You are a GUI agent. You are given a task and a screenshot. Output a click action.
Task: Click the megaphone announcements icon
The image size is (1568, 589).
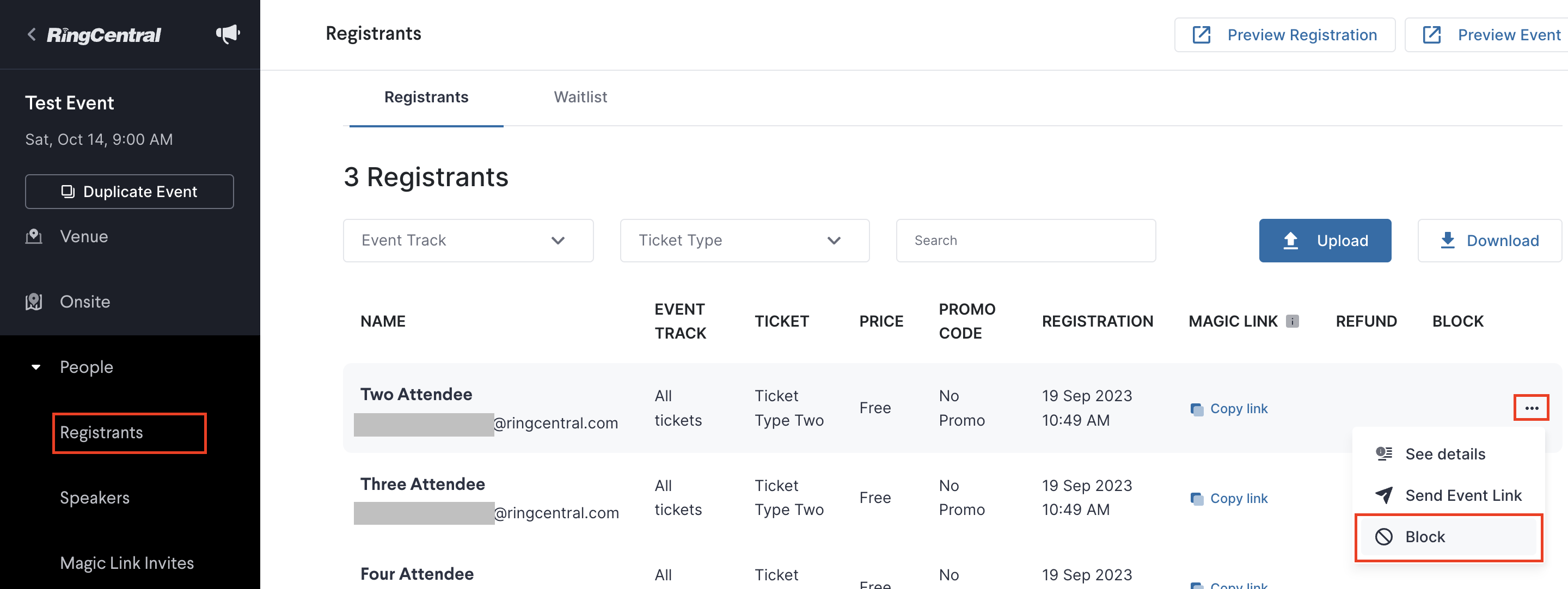coord(228,34)
